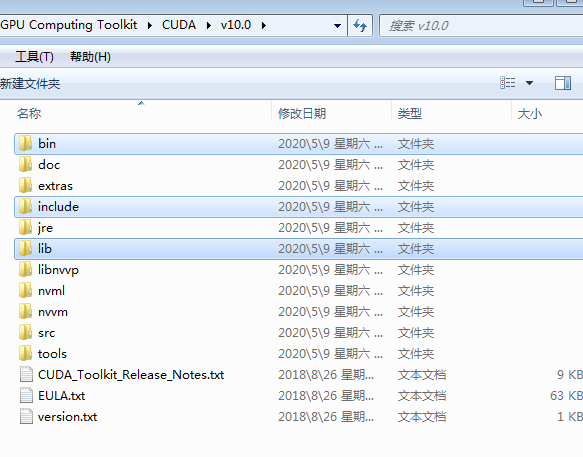Toggle the preview pane icon
This screenshot has width=583, height=457.
[x=563, y=83]
